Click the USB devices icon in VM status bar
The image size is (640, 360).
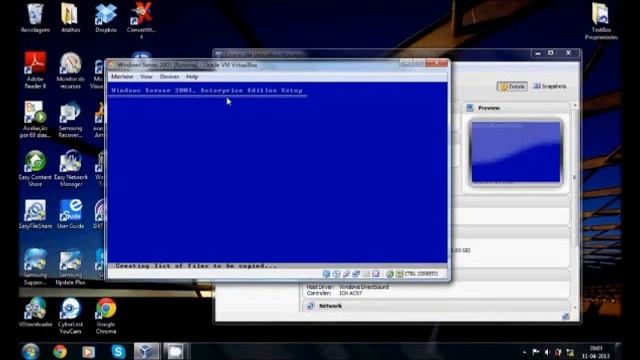coord(346,274)
